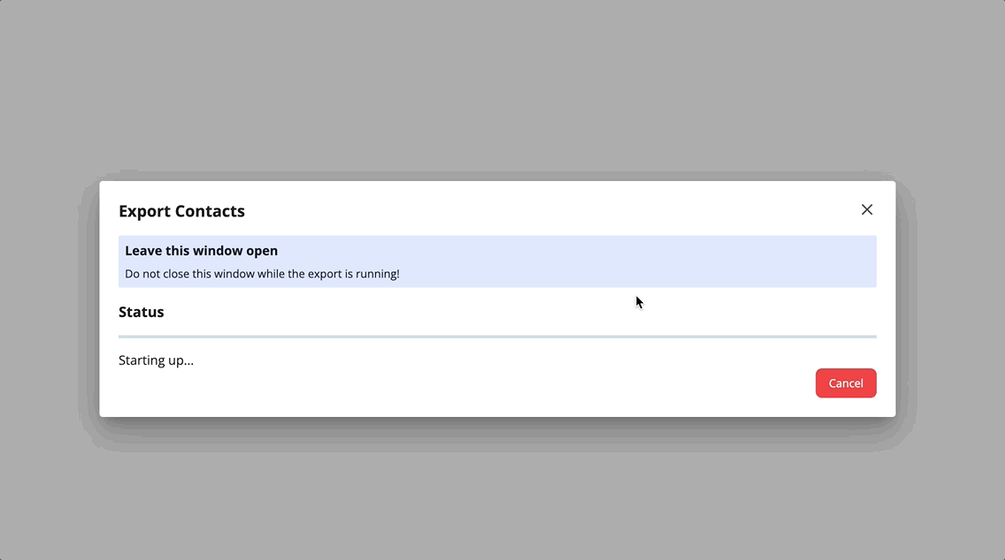Click the middle of the export progress bar
The width and height of the screenshot is (1005, 560).
pyautogui.click(x=497, y=337)
